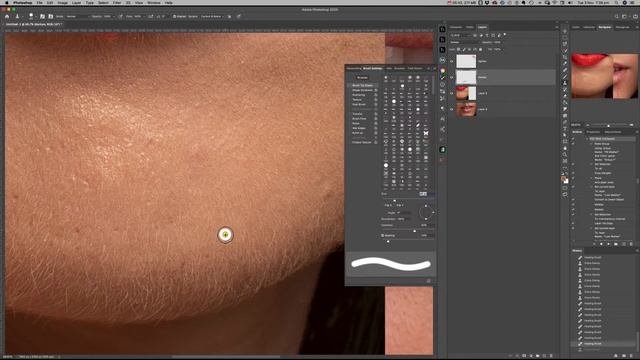Click the delete layer trash icon

[551, 356]
